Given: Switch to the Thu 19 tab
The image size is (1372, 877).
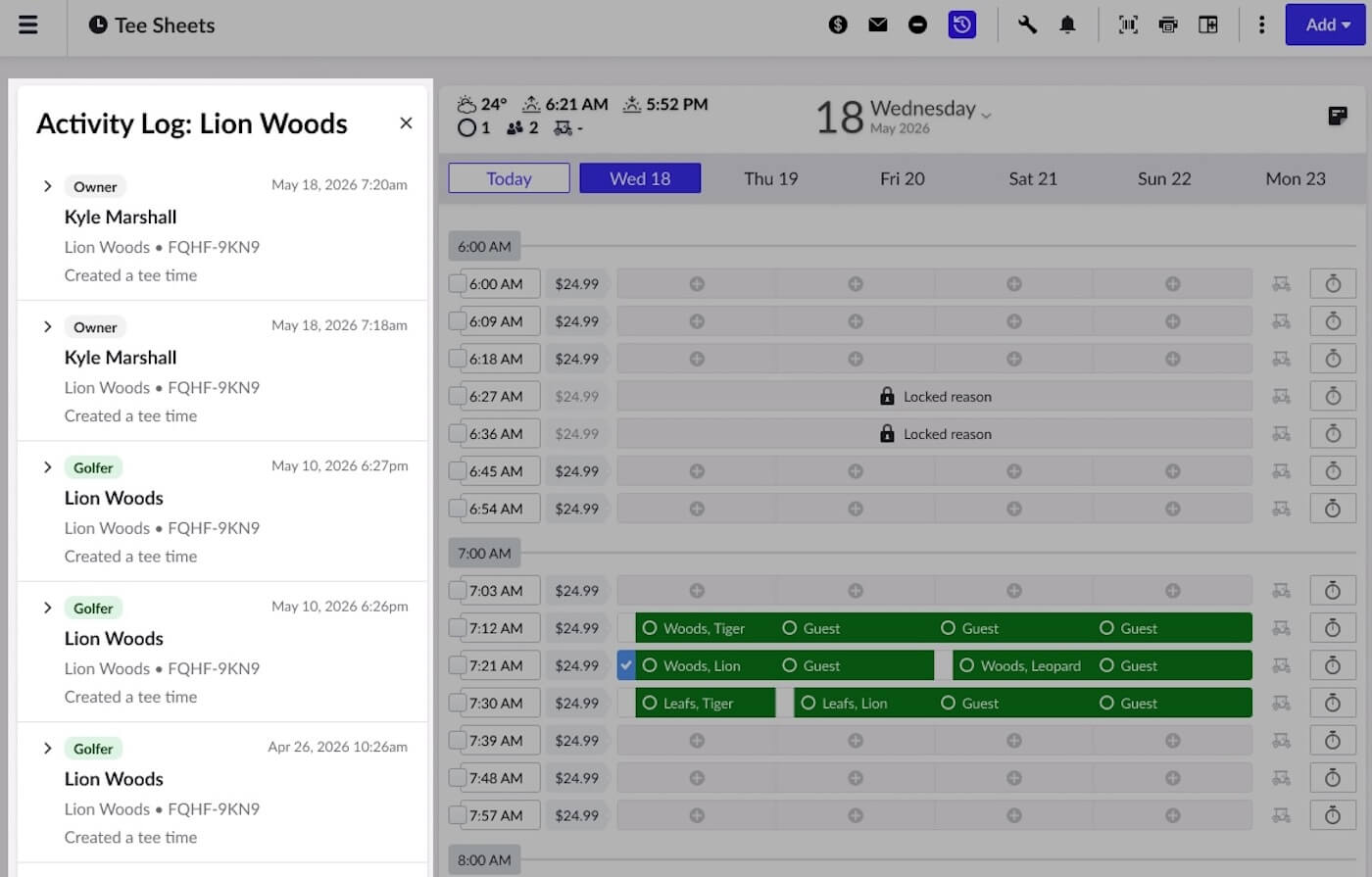Looking at the screenshot, I should [x=771, y=178].
